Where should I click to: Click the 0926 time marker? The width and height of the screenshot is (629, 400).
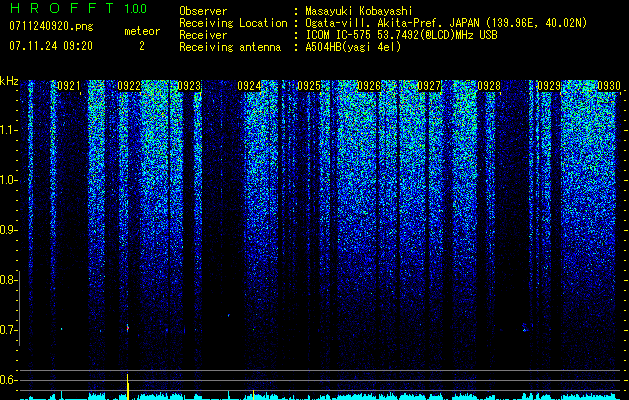tap(369, 86)
